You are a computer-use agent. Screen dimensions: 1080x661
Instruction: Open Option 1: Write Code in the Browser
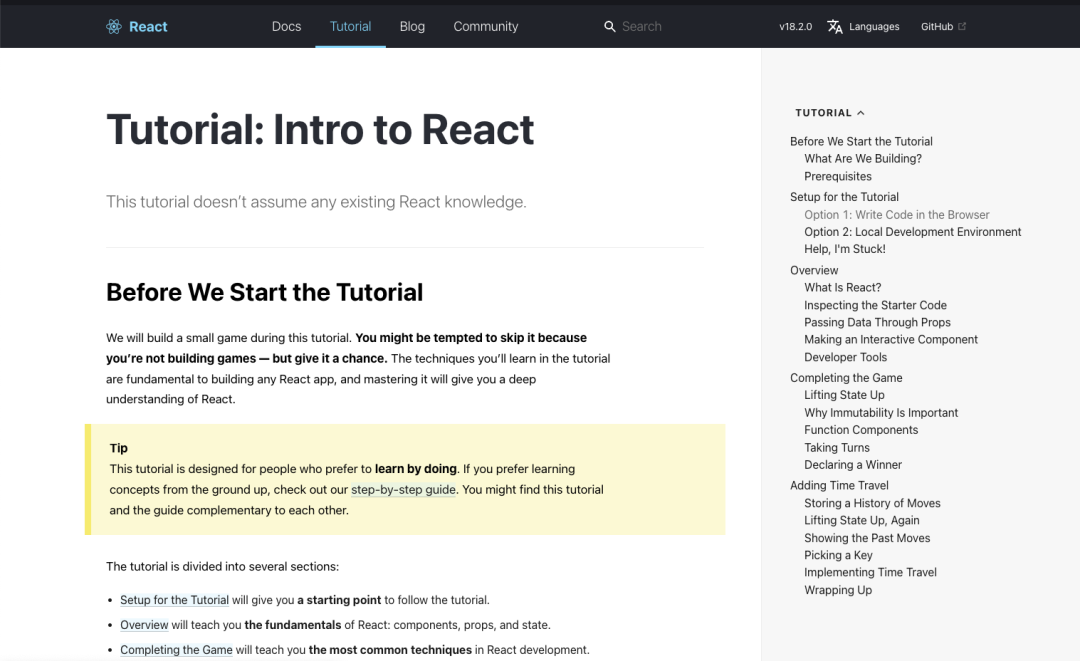(896, 215)
